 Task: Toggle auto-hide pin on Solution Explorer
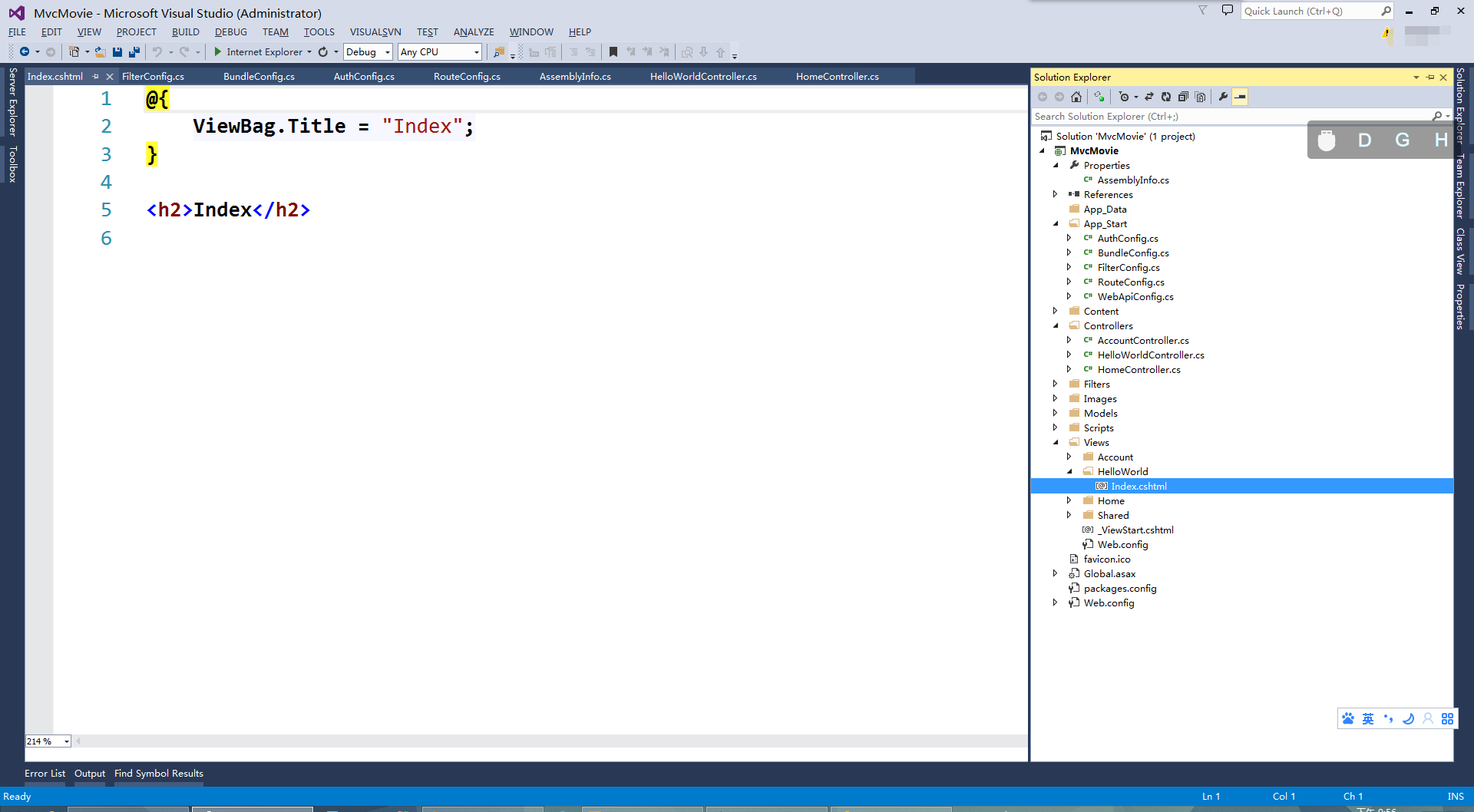1430,78
